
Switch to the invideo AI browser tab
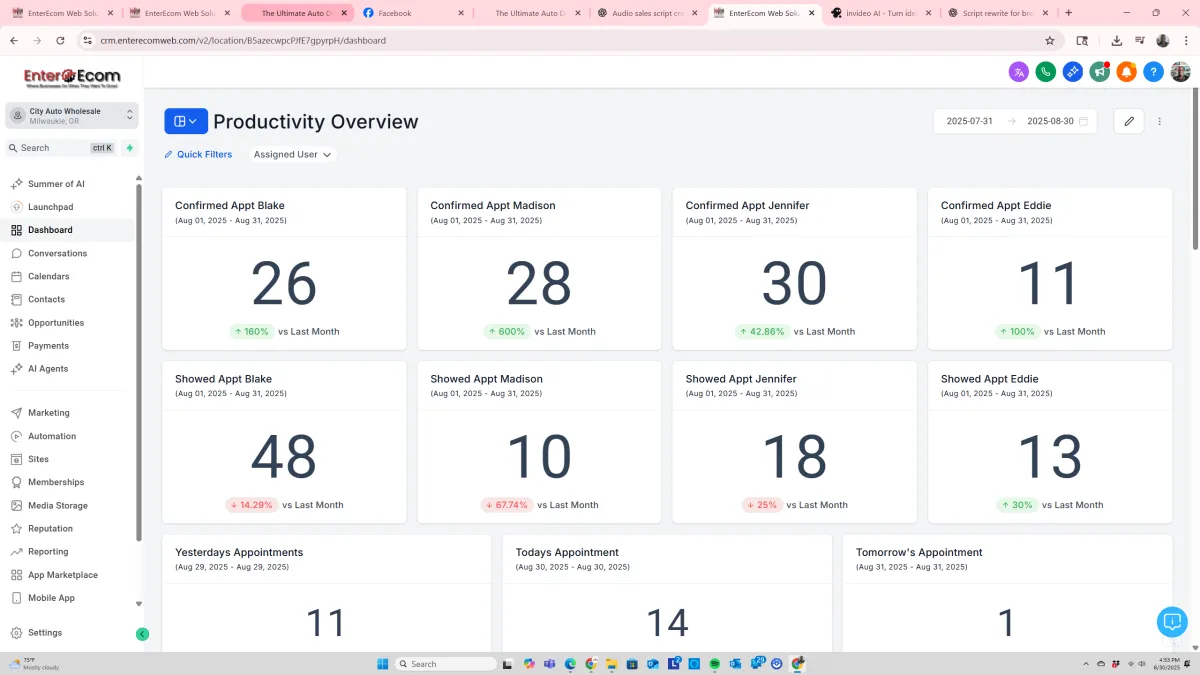click(880, 13)
